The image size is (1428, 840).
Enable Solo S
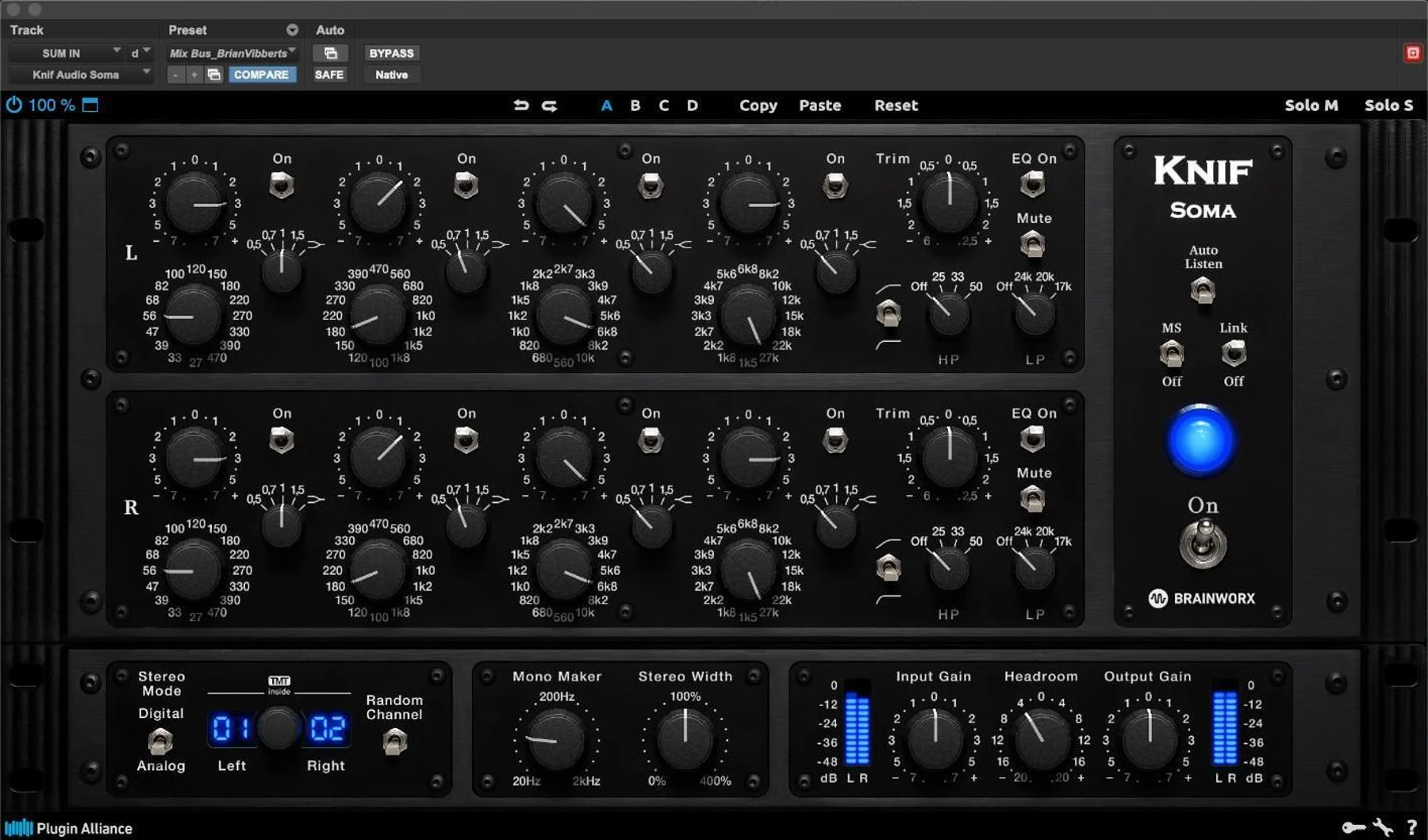(1388, 105)
